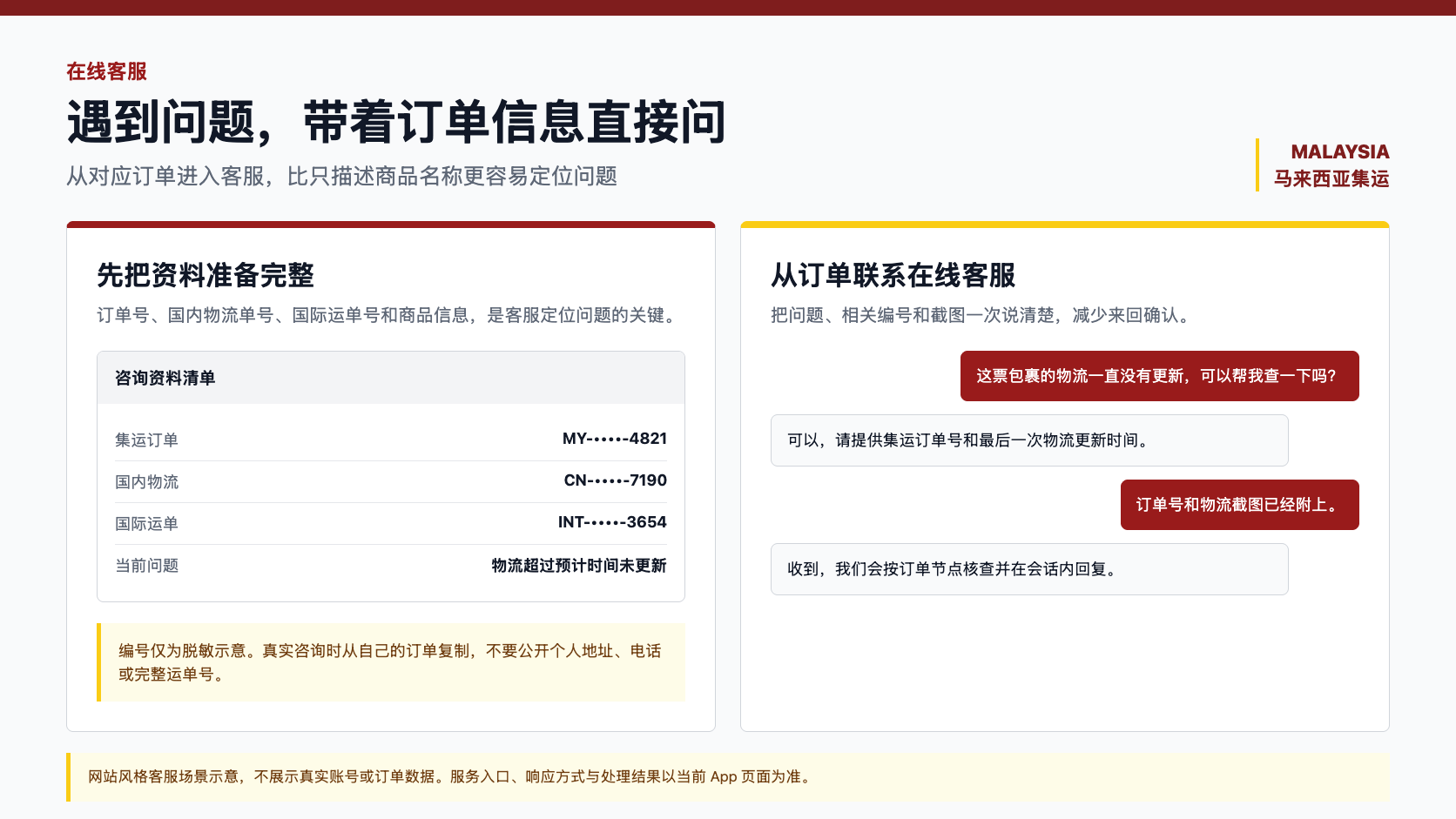
Task: Click the 在线客服 label above the title
Action: (106, 71)
